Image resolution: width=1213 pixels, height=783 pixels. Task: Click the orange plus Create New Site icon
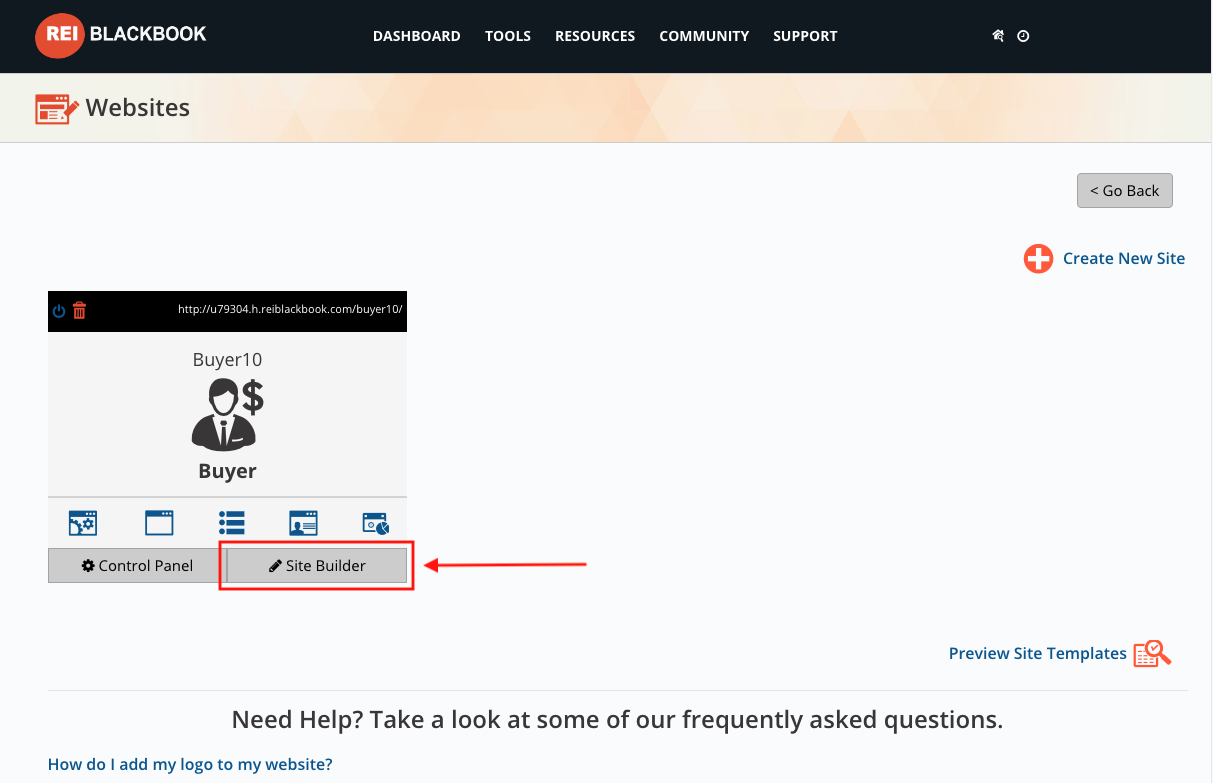(x=1038, y=259)
